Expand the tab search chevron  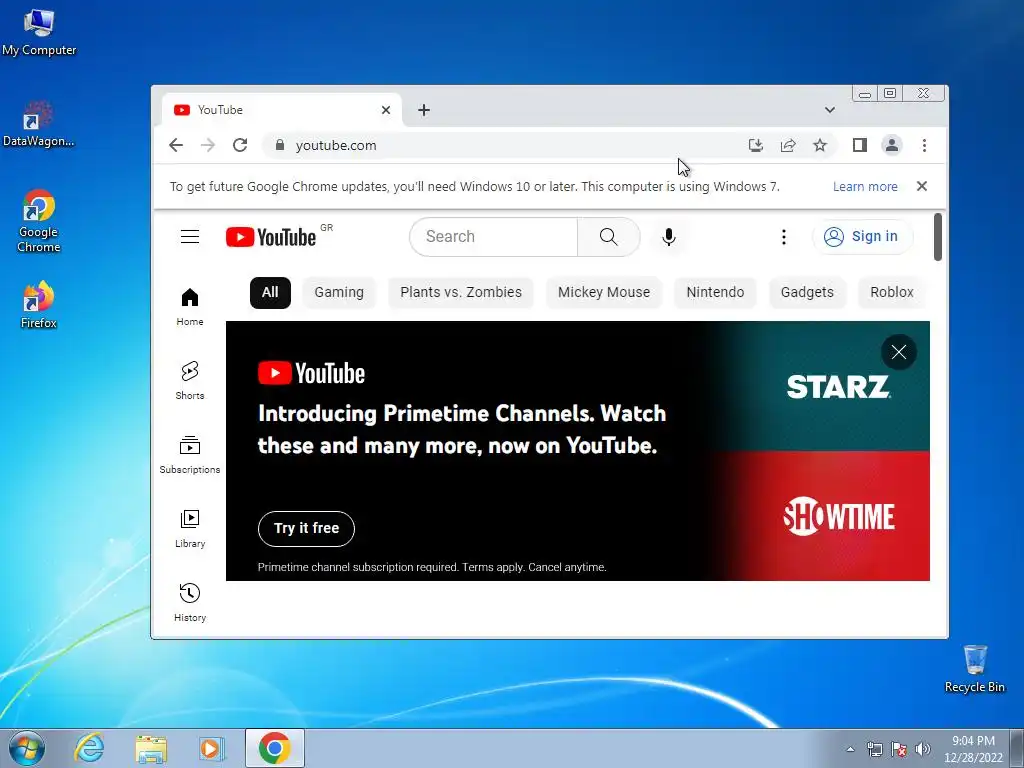coord(830,110)
